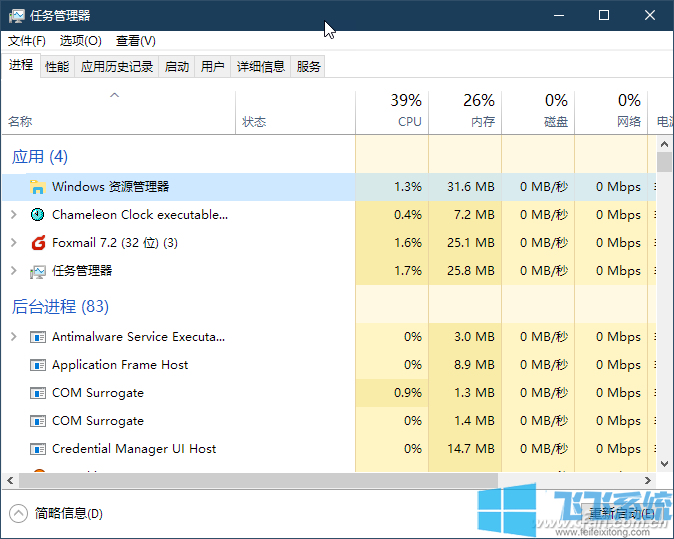674x539 pixels.
Task: Click the Antimalware Service Executable icon
Action: click(x=38, y=337)
